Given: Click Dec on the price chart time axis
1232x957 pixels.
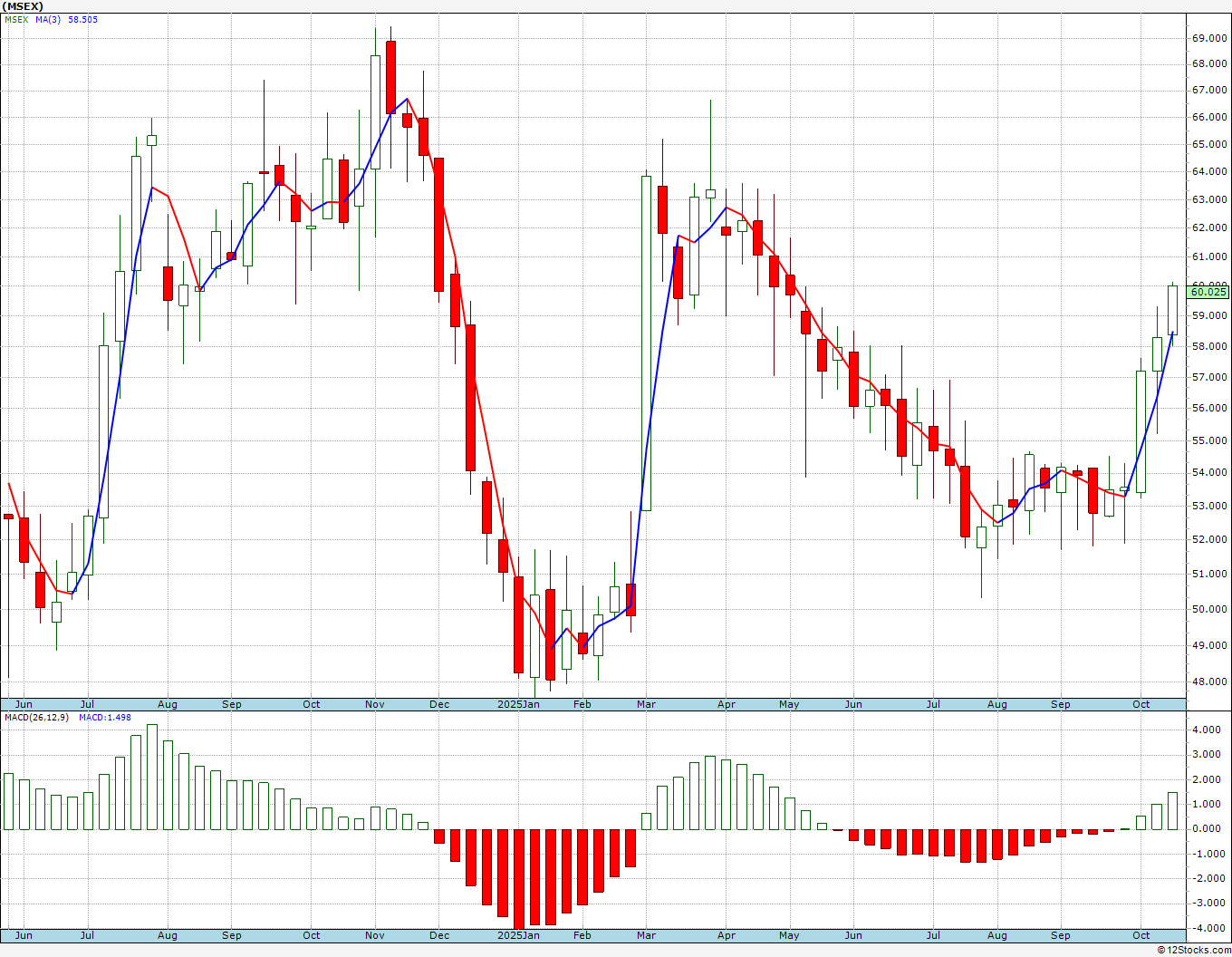Looking at the screenshot, I should (x=439, y=704).
